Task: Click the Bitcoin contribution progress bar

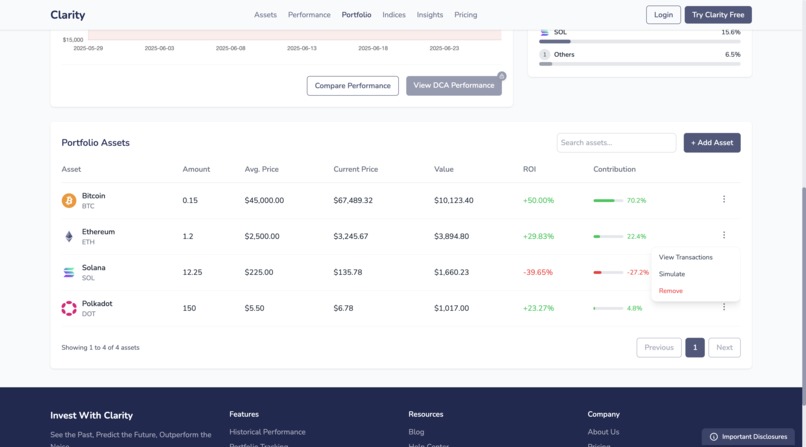Action: [x=608, y=200]
